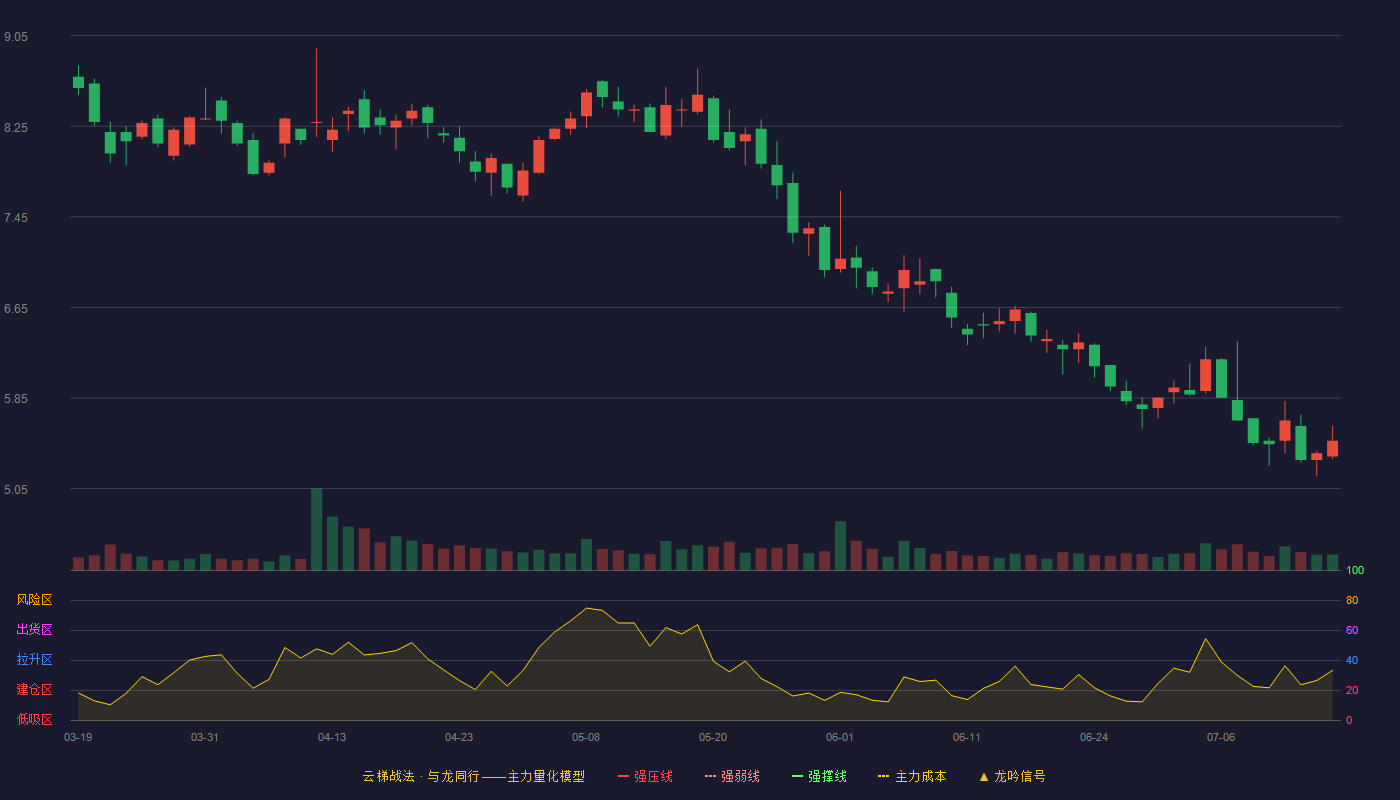
Task: Click the 05-20 date label
Action: pyautogui.click(x=713, y=737)
